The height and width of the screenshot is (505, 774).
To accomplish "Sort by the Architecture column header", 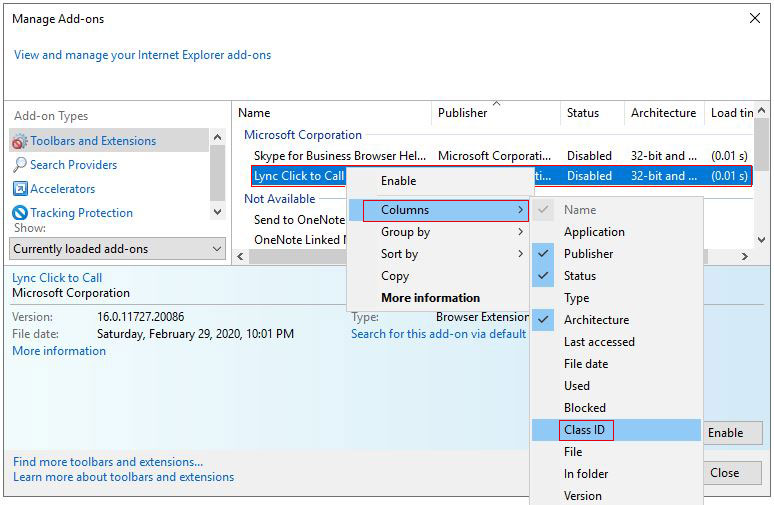I will [664, 113].
